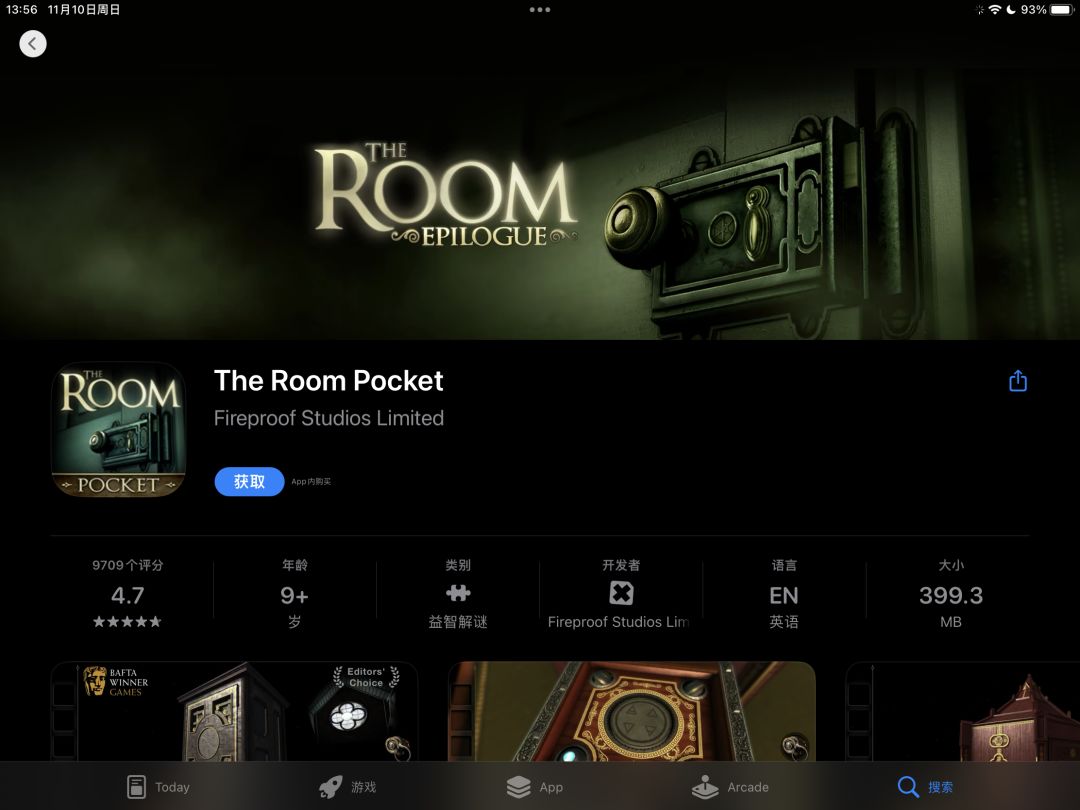This screenshot has height=810, width=1080.
Task: Tap the developer badge icon
Action: [621, 593]
